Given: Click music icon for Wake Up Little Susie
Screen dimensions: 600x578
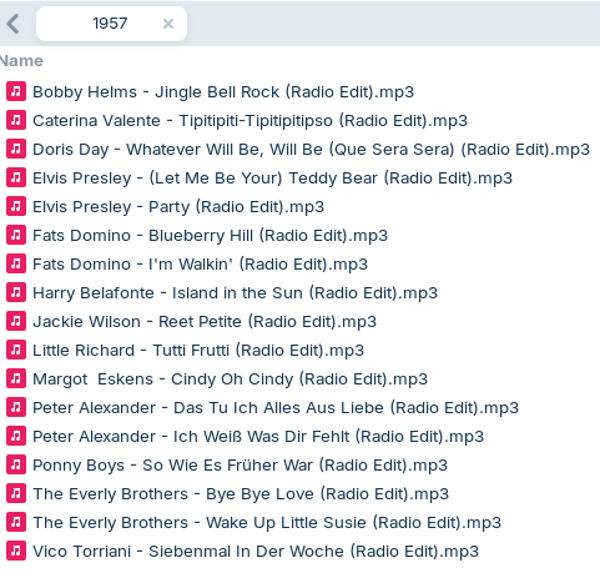Looking at the screenshot, I should coord(16,522).
